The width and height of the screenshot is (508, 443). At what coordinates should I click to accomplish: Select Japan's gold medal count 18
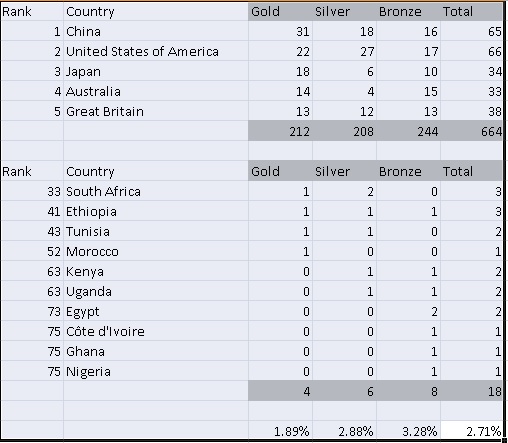pos(280,71)
